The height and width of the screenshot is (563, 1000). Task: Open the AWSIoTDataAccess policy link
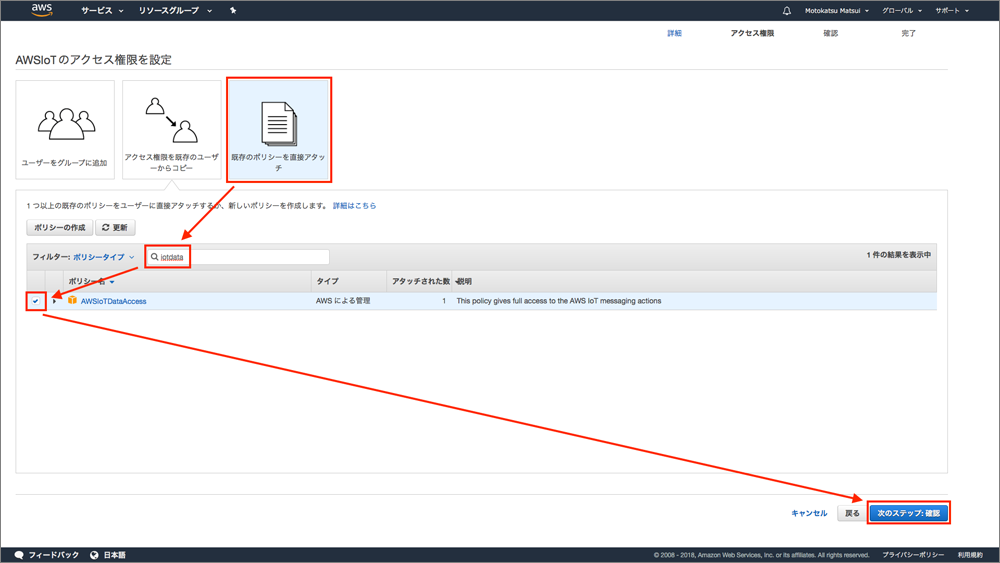[x=114, y=301]
